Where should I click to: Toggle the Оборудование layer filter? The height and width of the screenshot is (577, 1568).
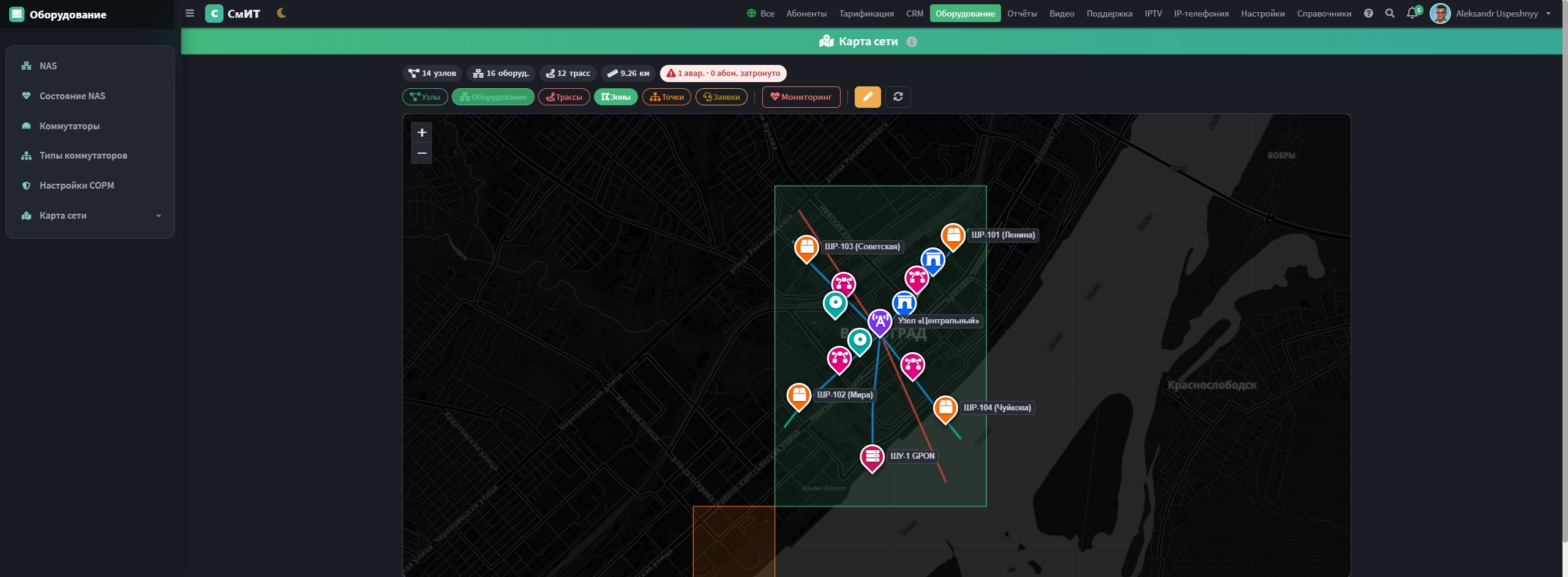tap(493, 97)
